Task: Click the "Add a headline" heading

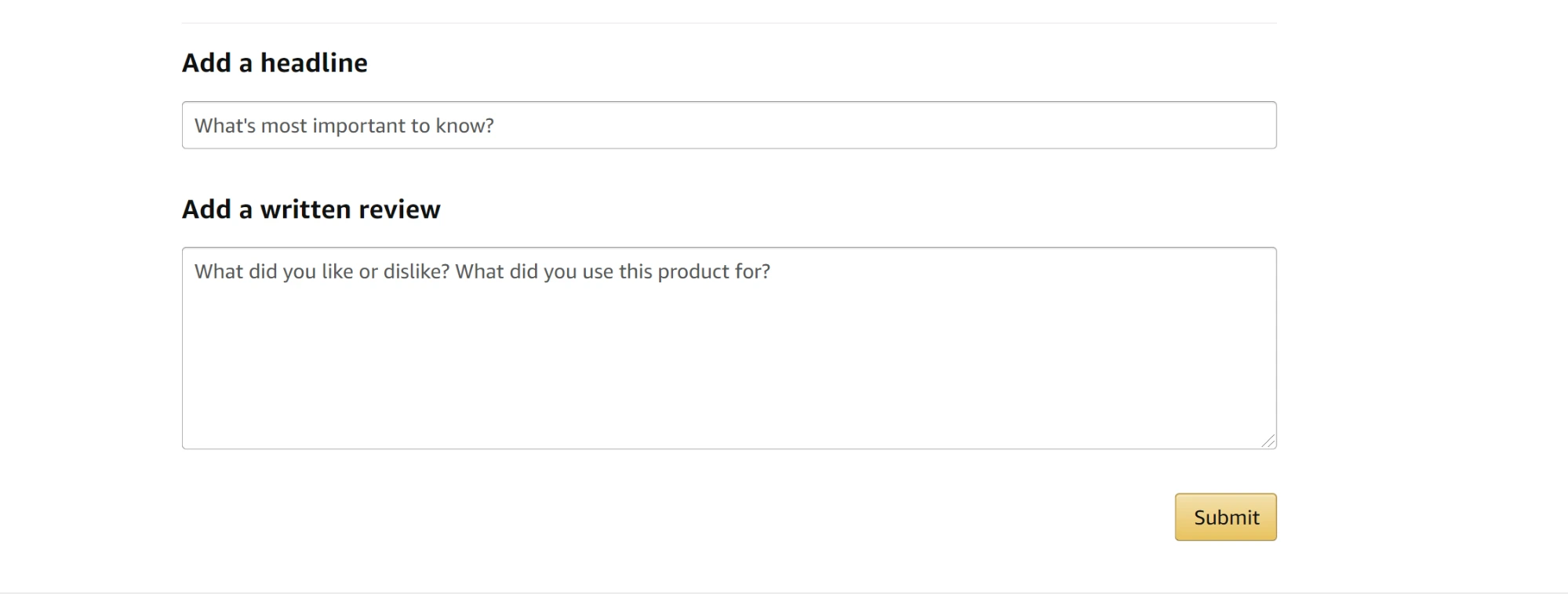Action: pyautogui.click(x=275, y=63)
